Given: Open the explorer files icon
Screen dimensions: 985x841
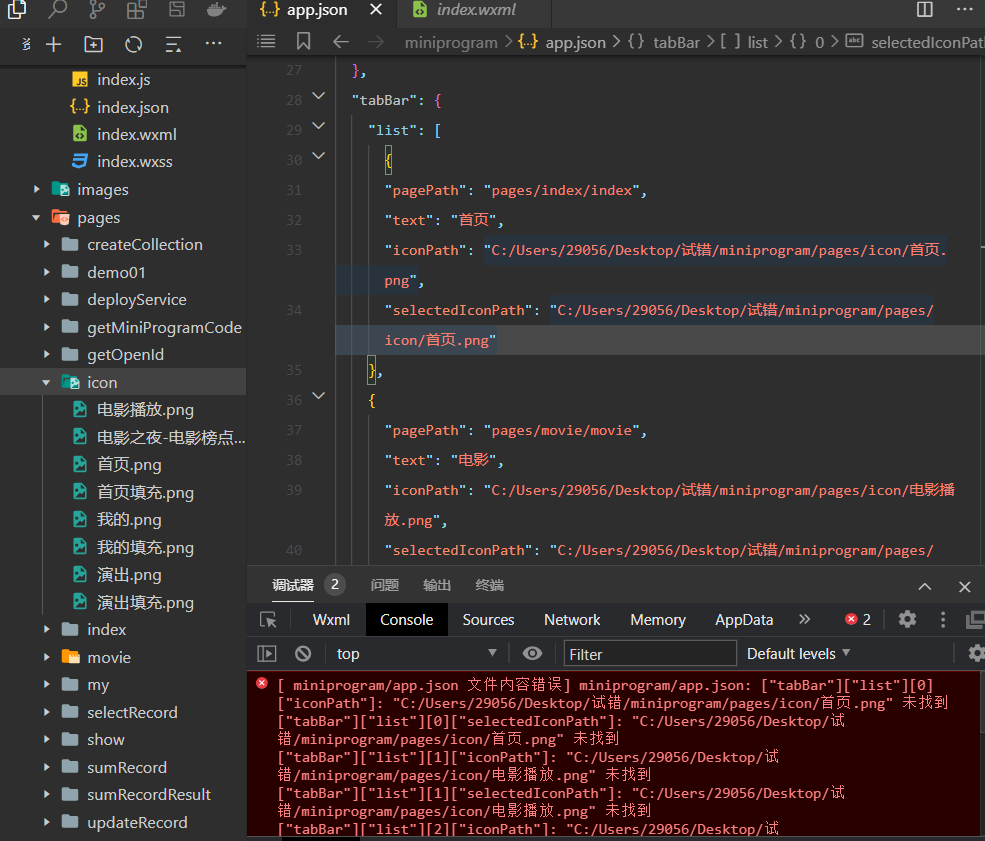Looking at the screenshot, I should coord(17,9).
